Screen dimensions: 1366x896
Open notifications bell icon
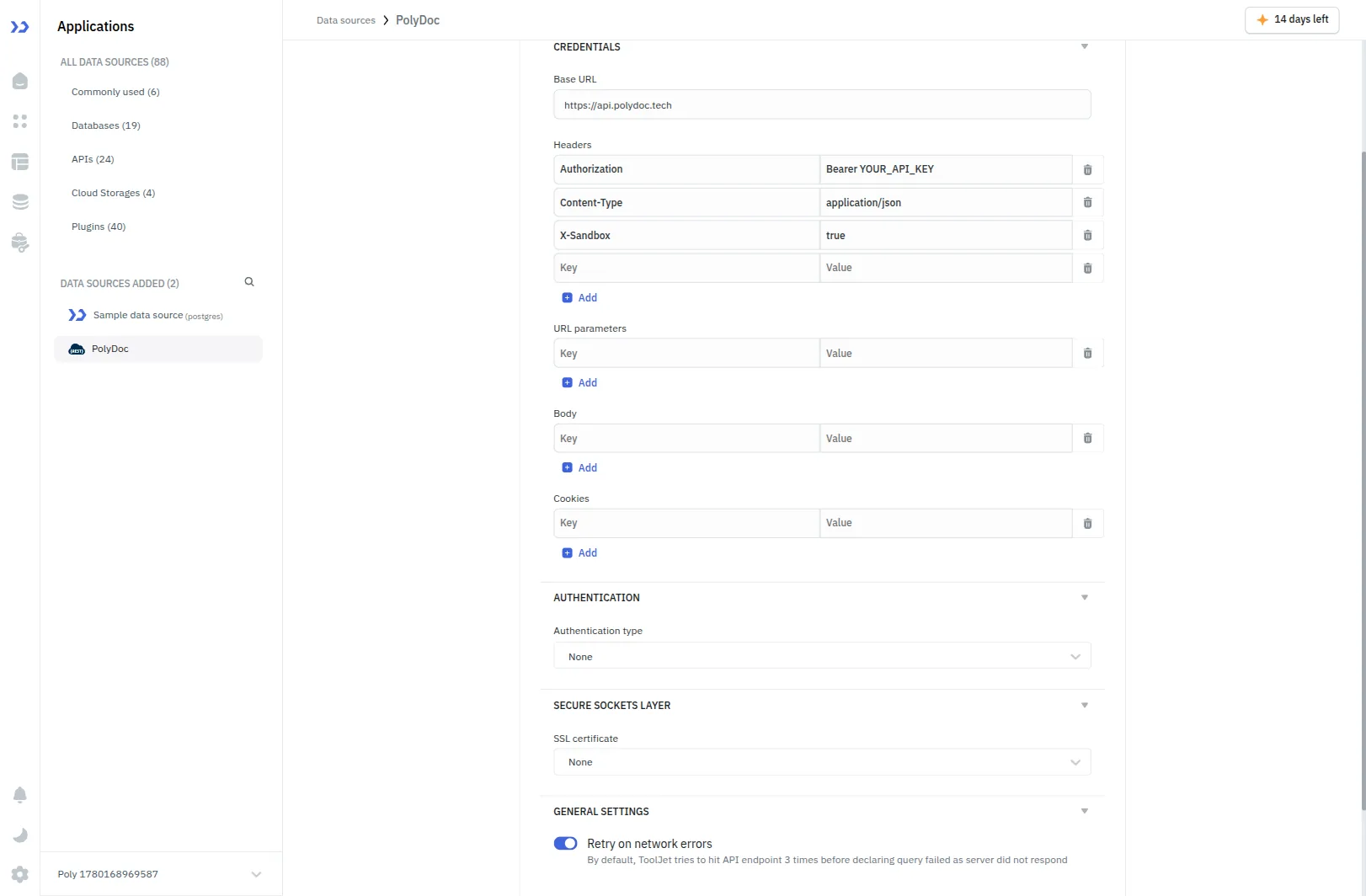click(20, 795)
